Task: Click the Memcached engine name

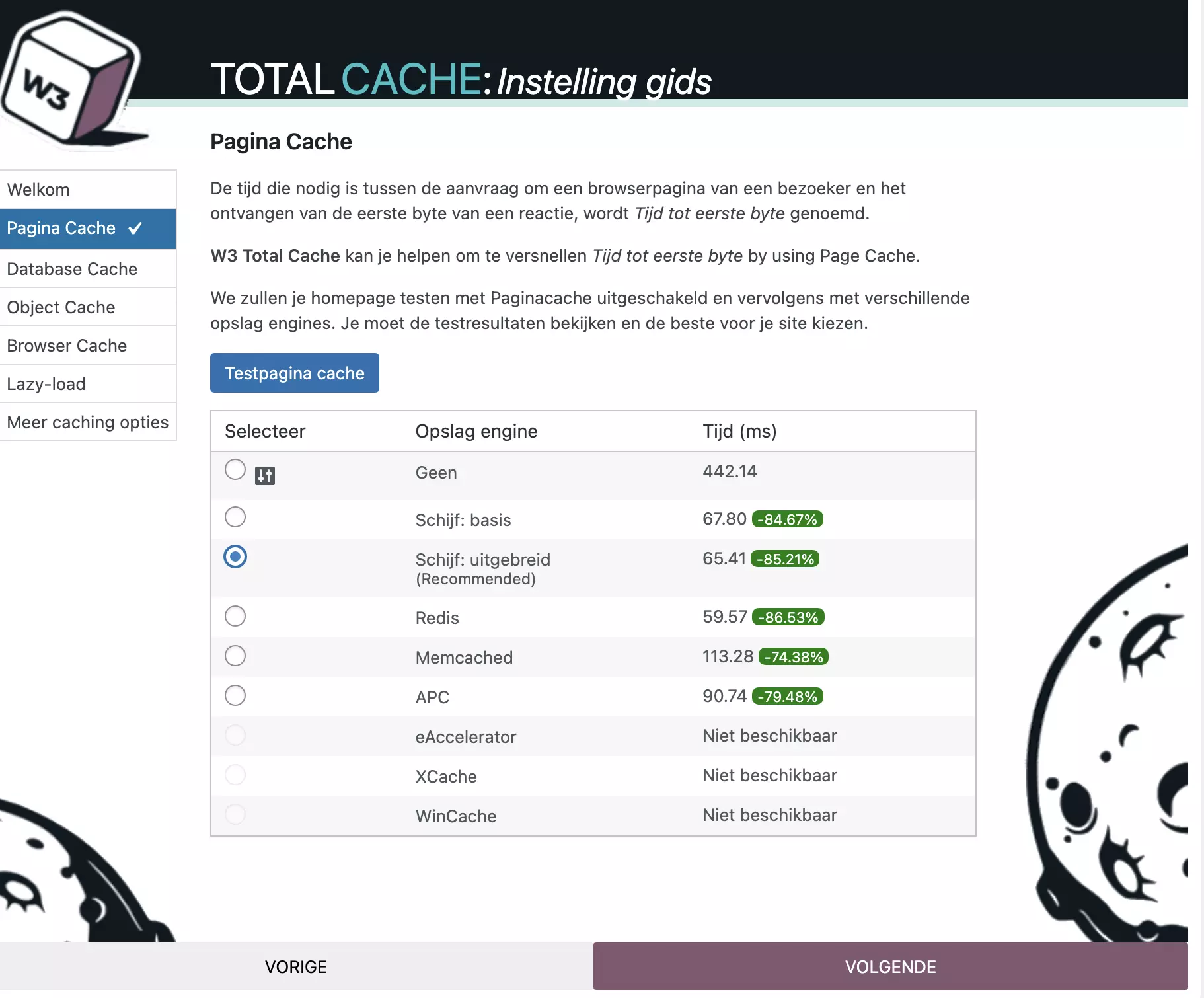Action: click(x=464, y=658)
